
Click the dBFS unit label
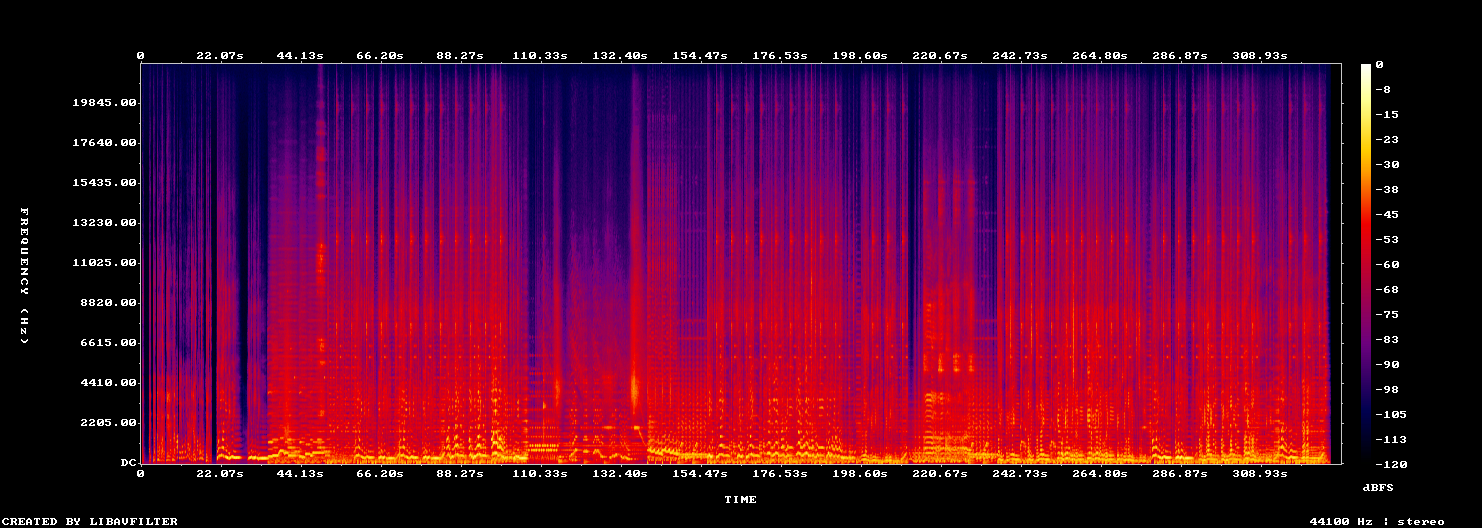click(x=1378, y=487)
